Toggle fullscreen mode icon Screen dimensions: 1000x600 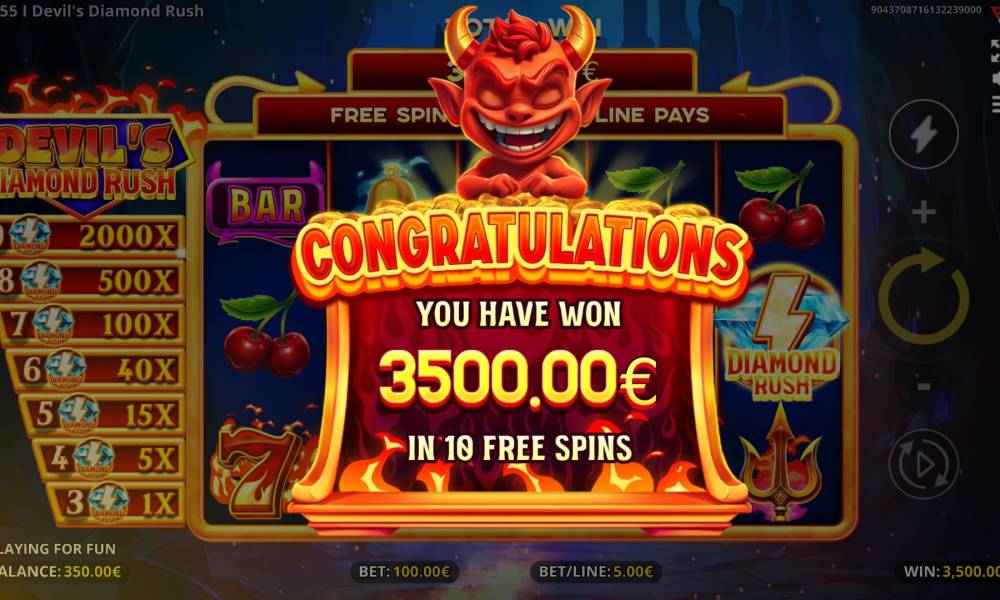995,50
